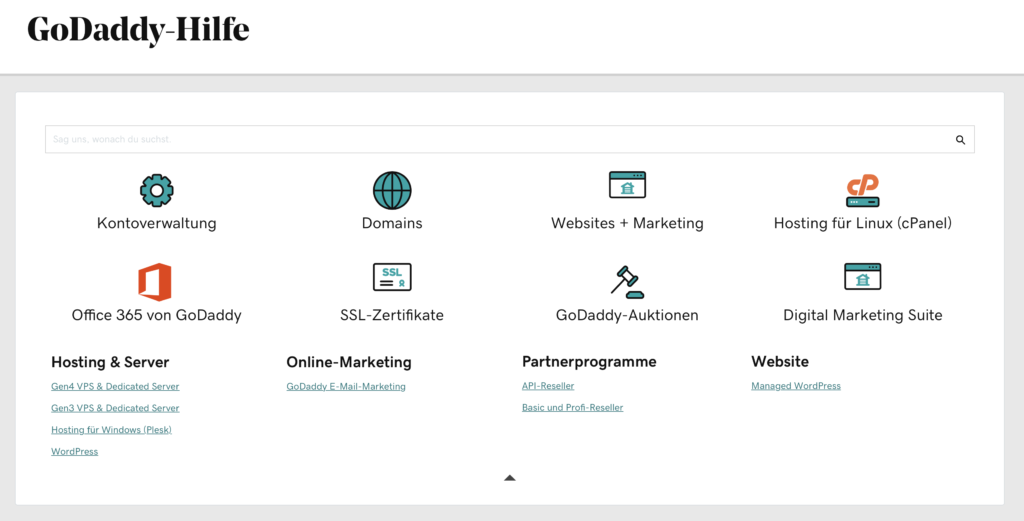The width and height of the screenshot is (1024, 521).
Task: Click the Online-Marketing heading
Action: (x=349, y=362)
